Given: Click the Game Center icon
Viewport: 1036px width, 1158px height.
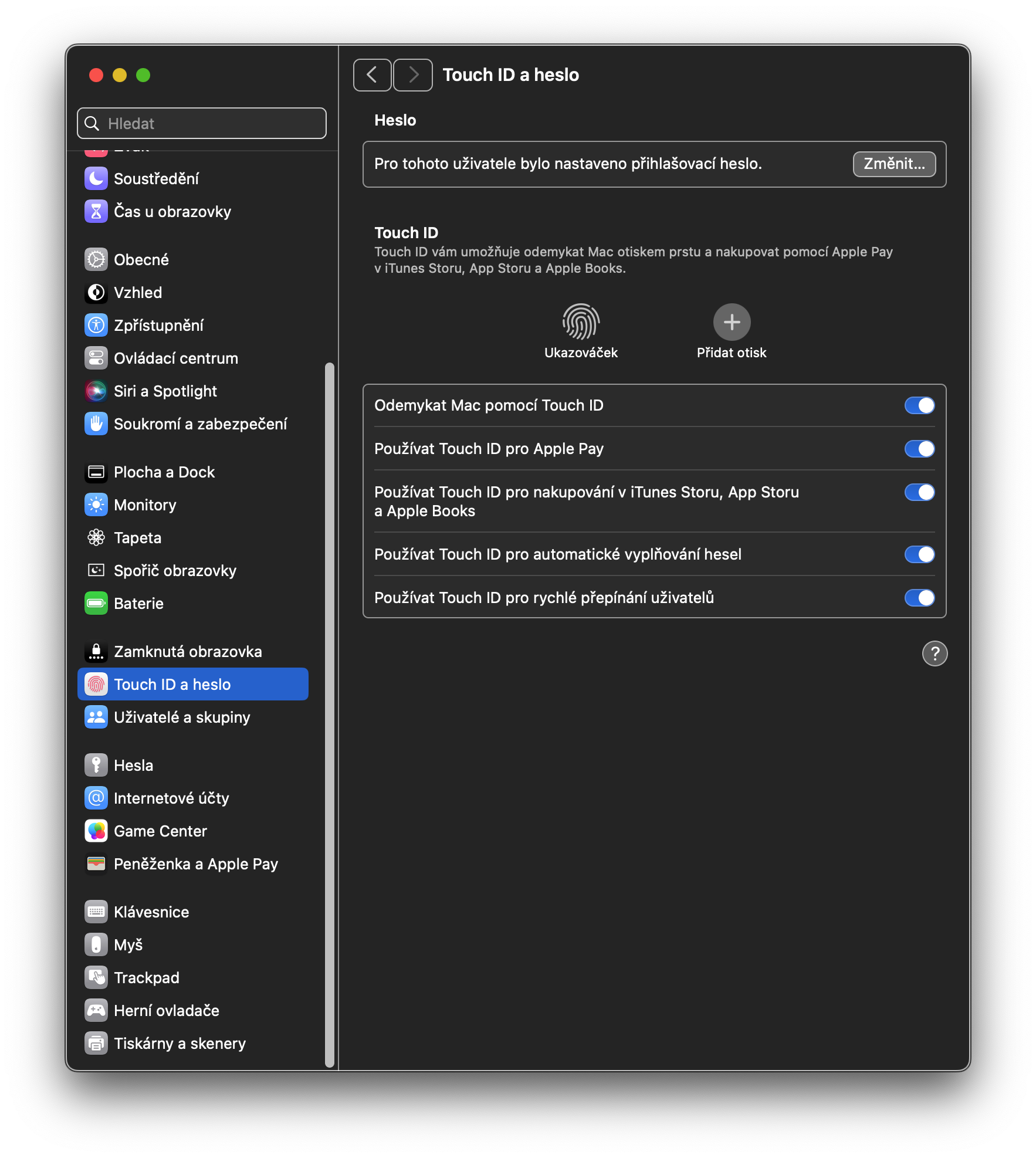Looking at the screenshot, I should click(x=96, y=831).
